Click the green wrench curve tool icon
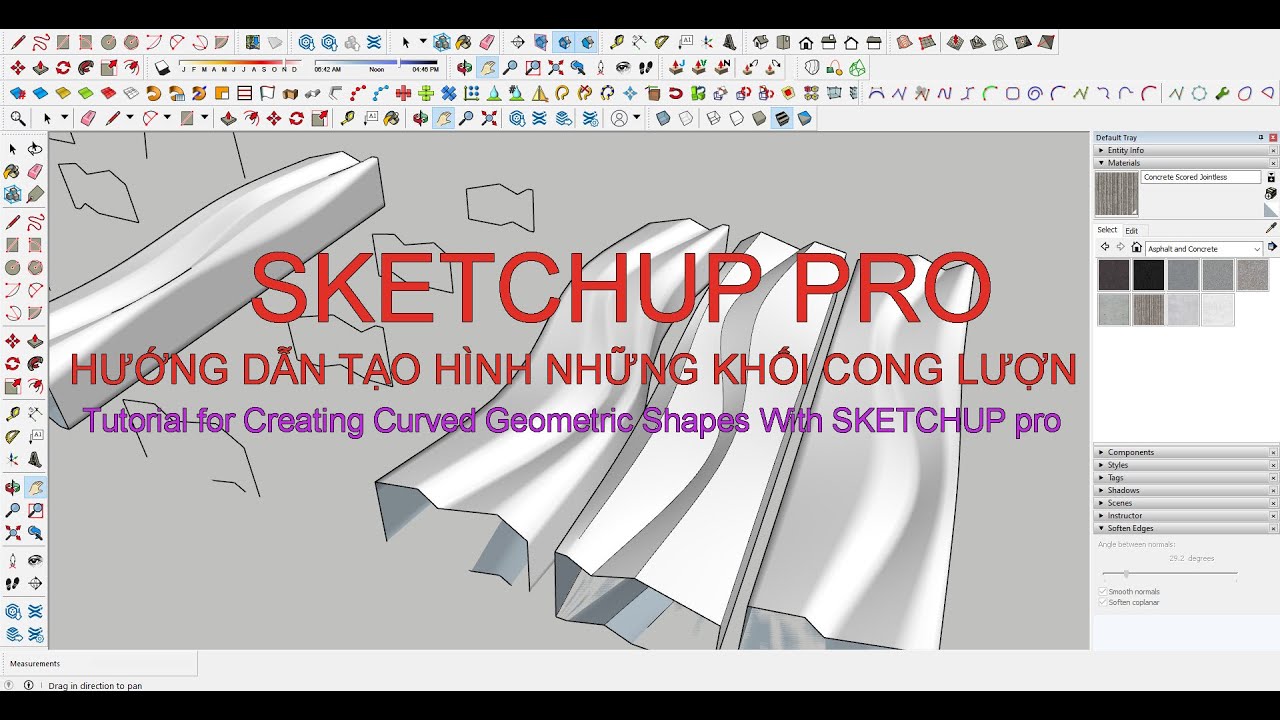Image resolution: width=1280 pixels, height=720 pixels. point(1221,93)
